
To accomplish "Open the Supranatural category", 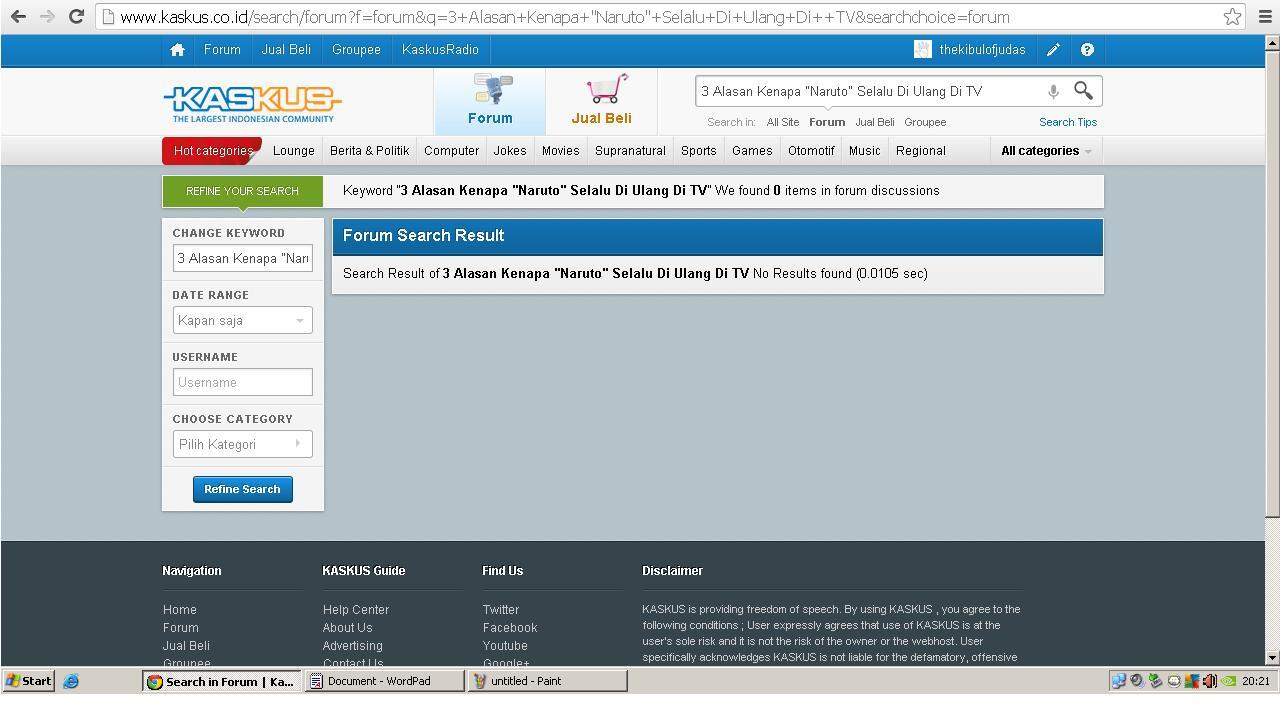I will 630,151.
